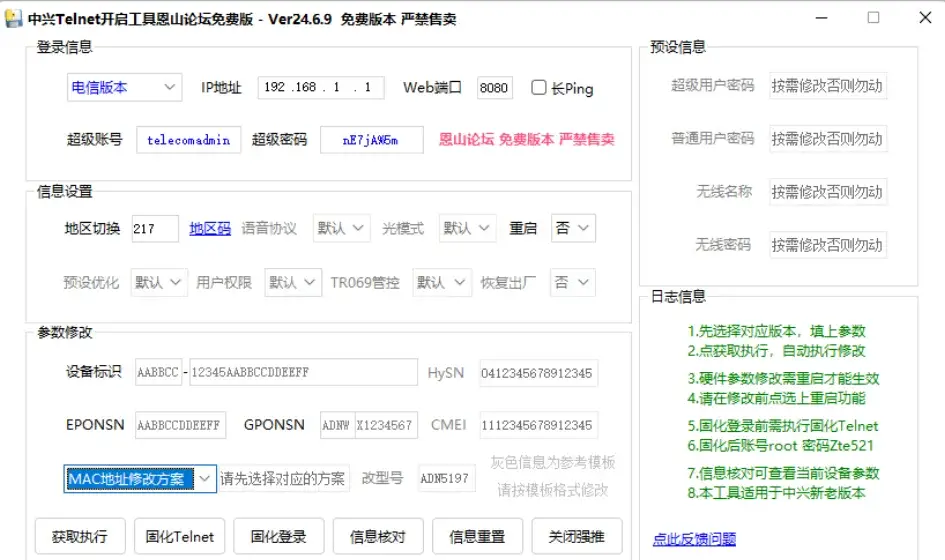Click the pink 恩山论坛 免费版本 严禁售卖 text
This screenshot has height=560, width=945.
click(x=527, y=139)
